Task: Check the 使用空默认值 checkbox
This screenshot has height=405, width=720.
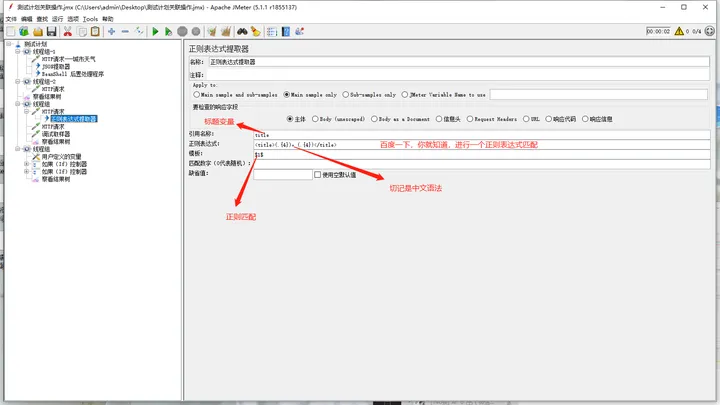Action: click(317, 175)
